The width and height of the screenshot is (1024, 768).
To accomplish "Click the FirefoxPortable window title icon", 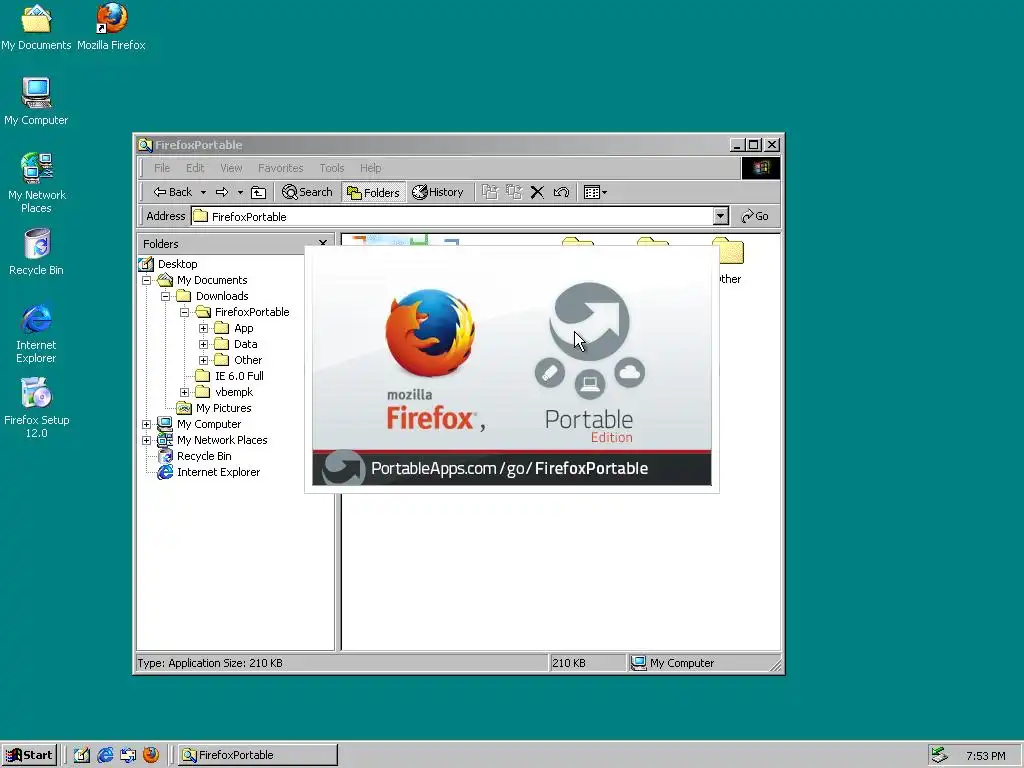I will point(145,145).
